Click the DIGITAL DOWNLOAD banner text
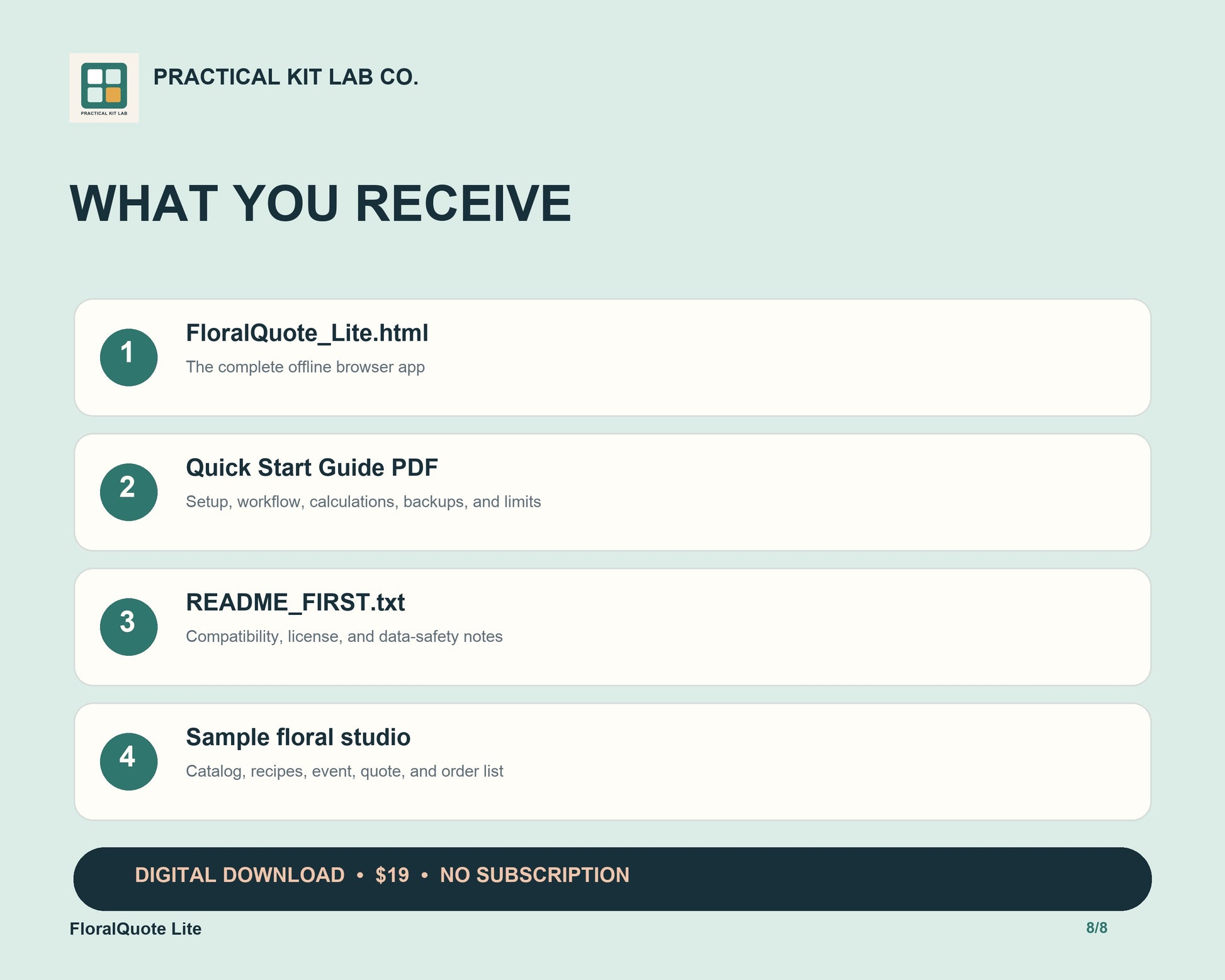 coord(240,875)
